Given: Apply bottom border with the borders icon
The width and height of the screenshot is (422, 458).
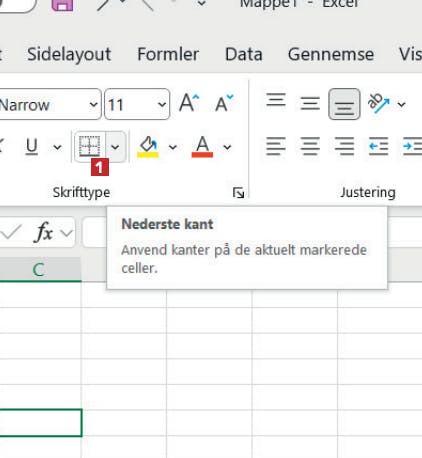Looking at the screenshot, I should pyautogui.click(x=90, y=146).
